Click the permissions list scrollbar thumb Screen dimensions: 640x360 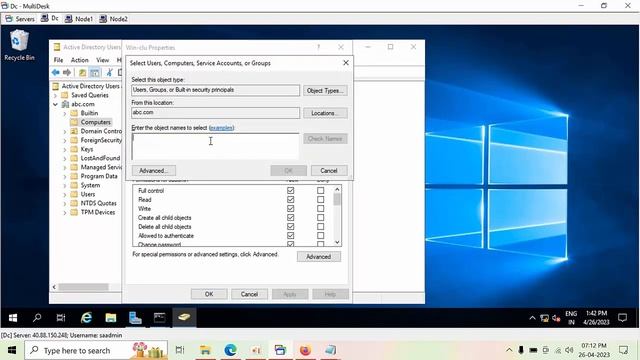[337, 200]
